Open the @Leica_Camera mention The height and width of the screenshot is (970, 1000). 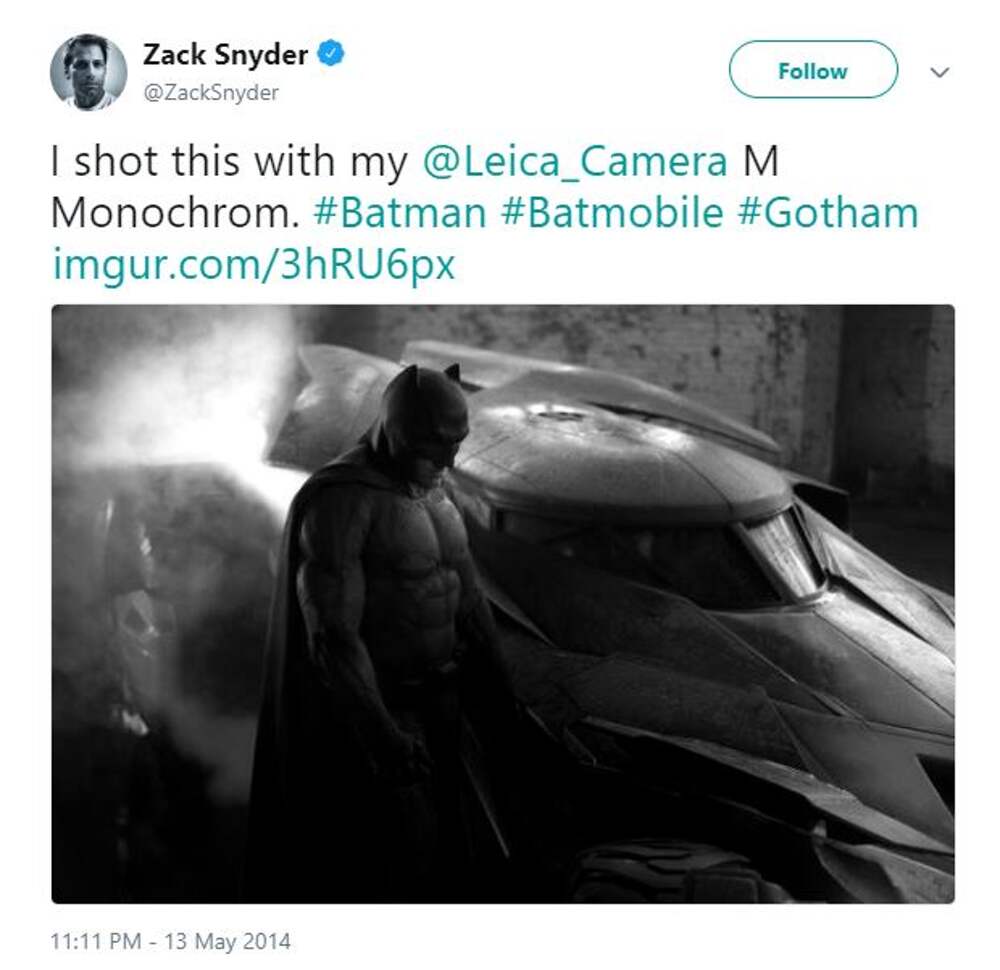(574, 163)
